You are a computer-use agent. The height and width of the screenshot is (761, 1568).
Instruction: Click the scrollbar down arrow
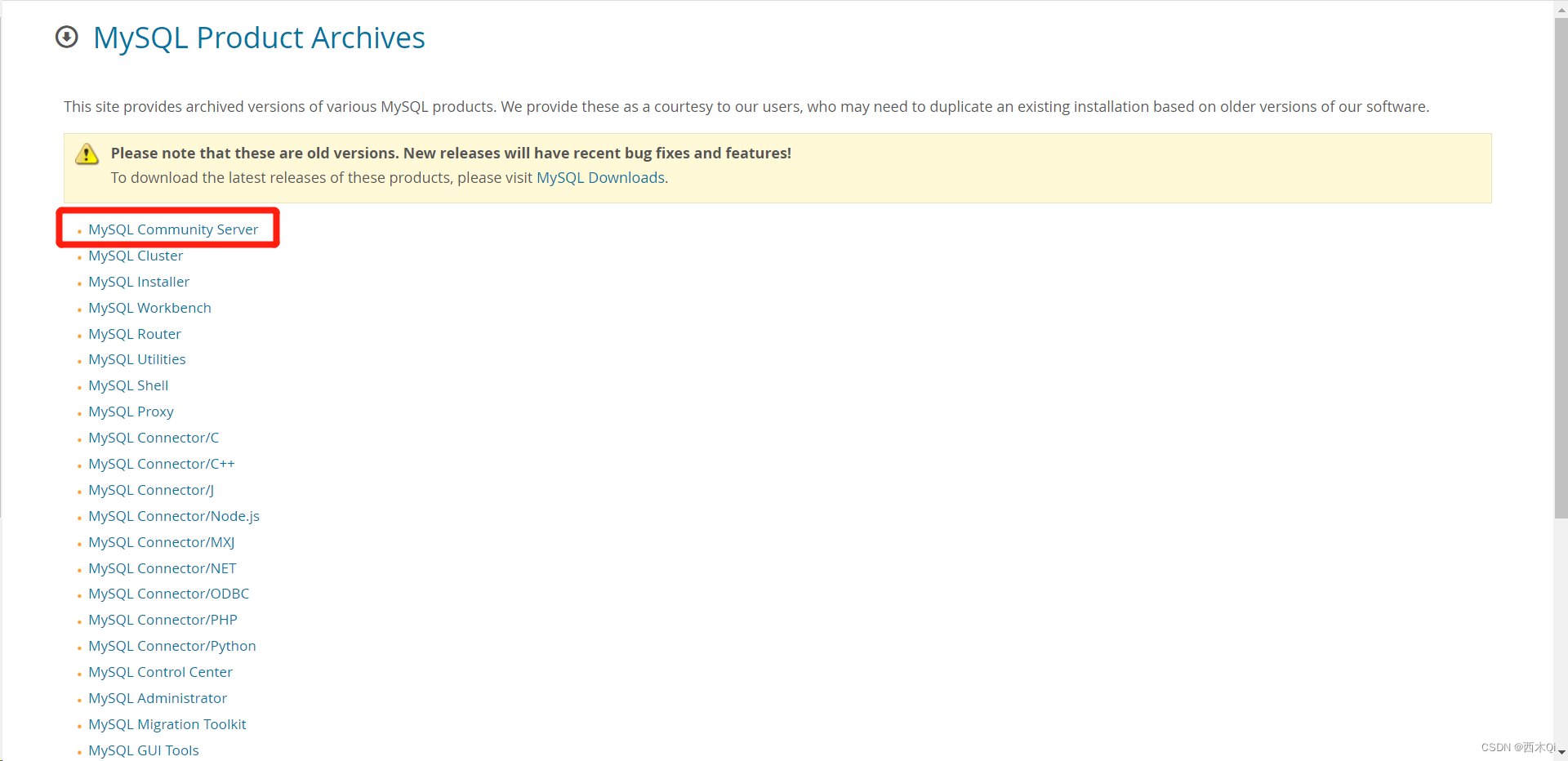(1561, 753)
